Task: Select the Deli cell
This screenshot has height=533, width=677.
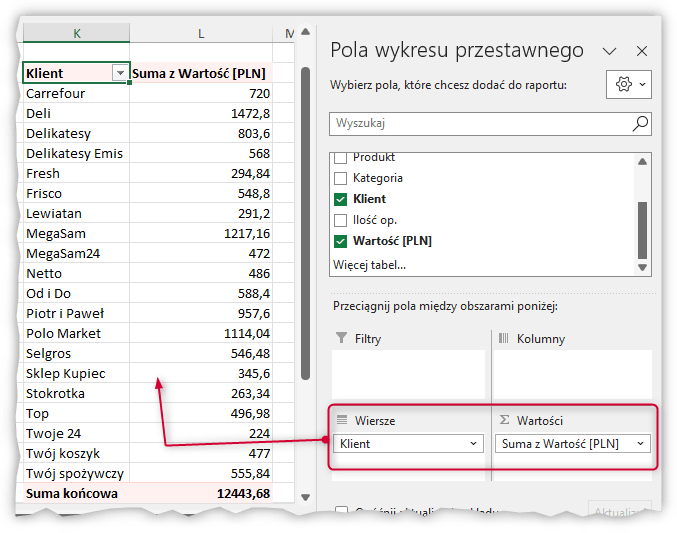Action: point(76,113)
